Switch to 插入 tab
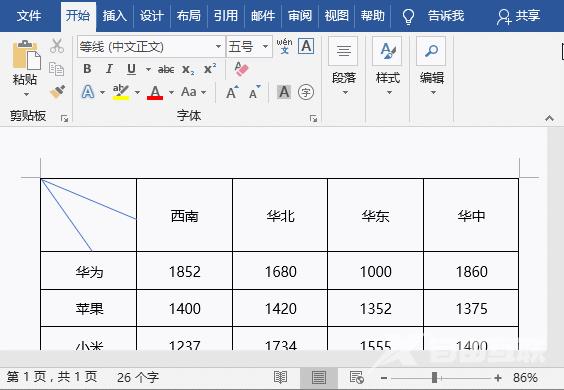The image size is (564, 390). click(114, 16)
